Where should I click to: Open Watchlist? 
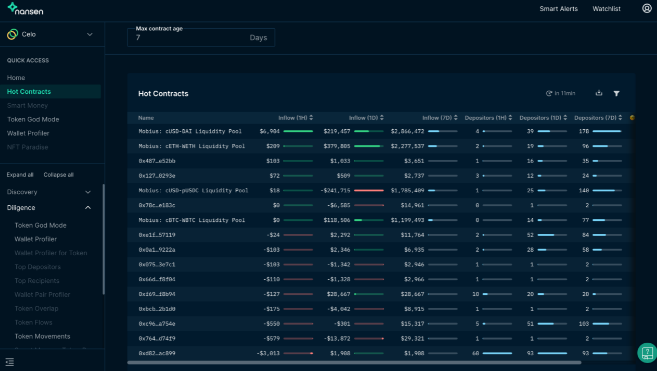tap(606, 9)
